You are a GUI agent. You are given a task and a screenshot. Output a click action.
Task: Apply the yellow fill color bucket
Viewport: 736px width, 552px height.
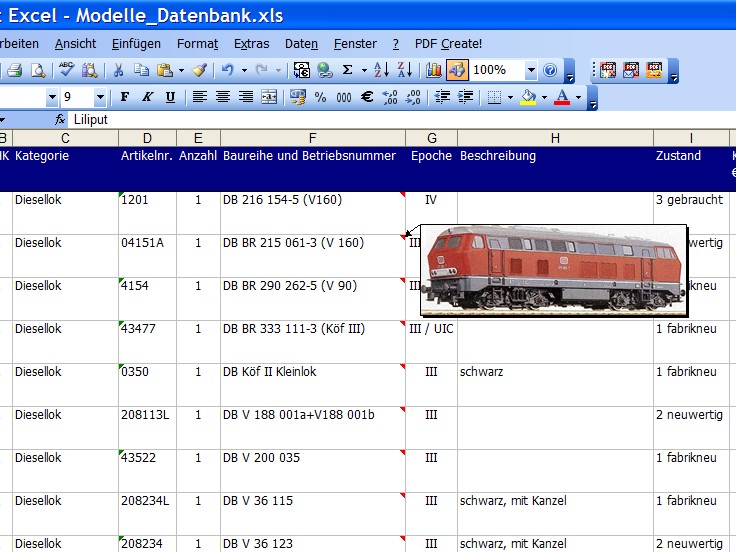[x=529, y=97]
